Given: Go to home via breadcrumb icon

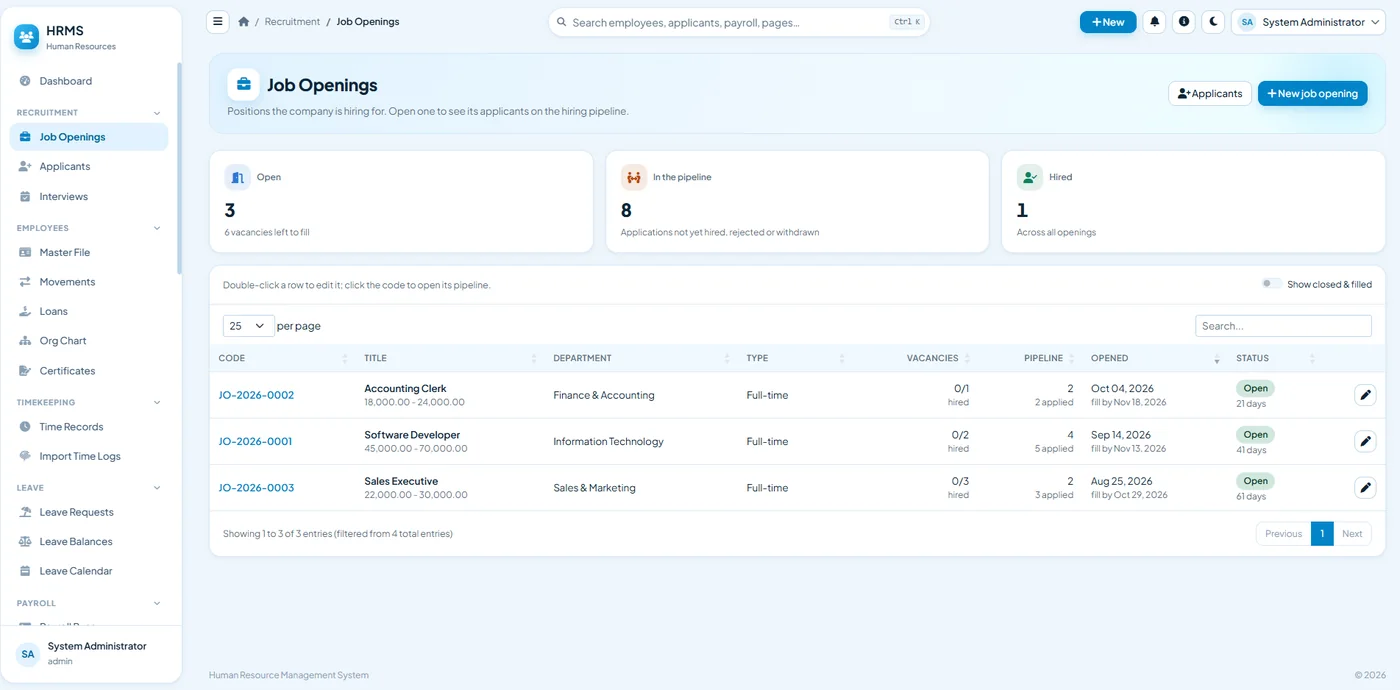Looking at the screenshot, I should point(244,22).
